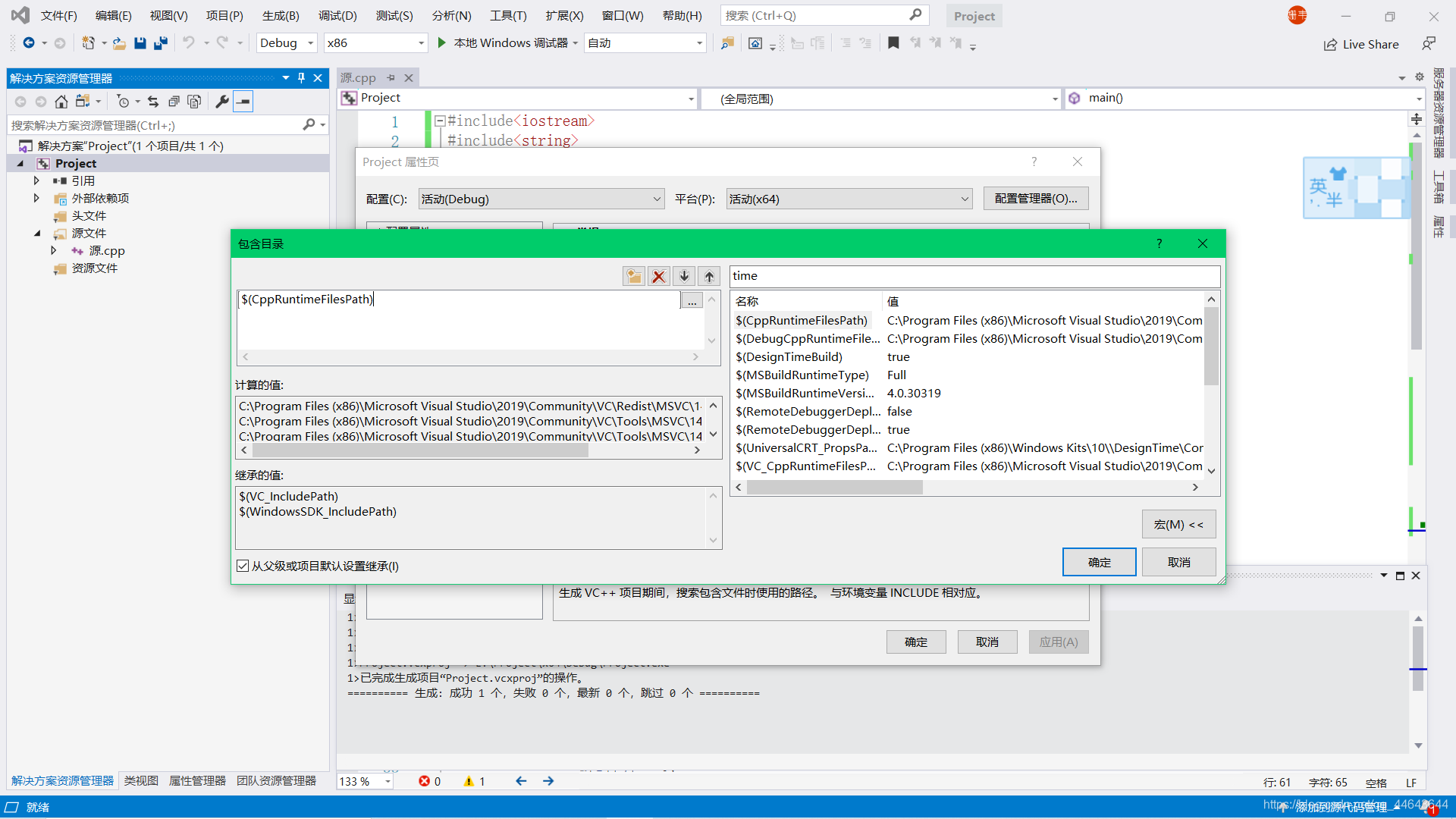Click the sync with active document icon

[153, 102]
